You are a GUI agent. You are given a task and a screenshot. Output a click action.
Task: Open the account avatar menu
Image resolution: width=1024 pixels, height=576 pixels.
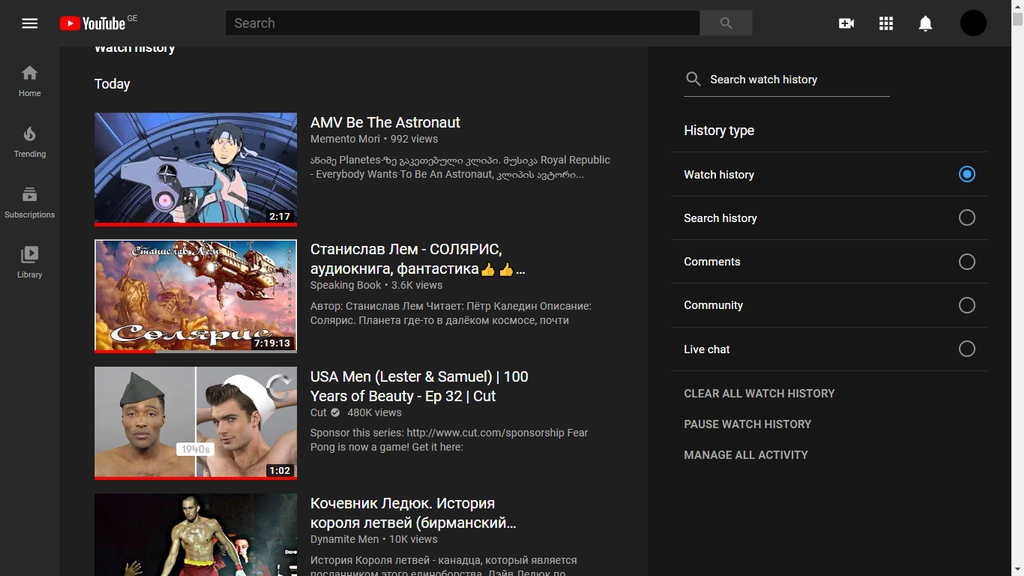973,24
